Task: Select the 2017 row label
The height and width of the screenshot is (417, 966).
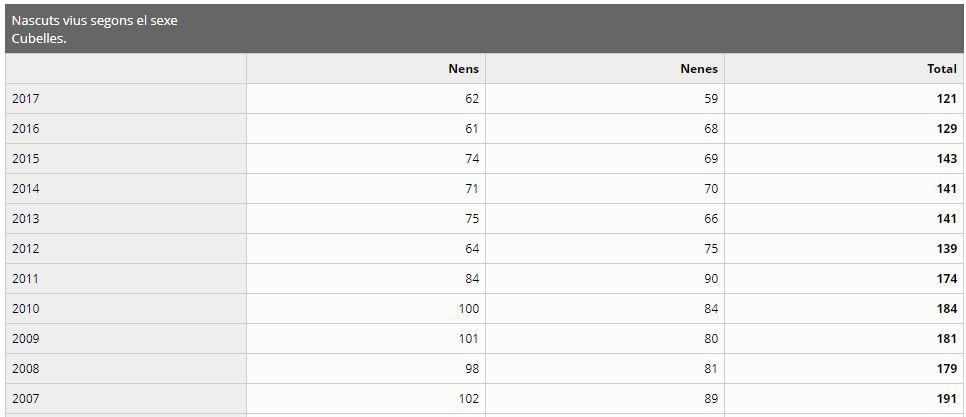Action: pos(26,99)
